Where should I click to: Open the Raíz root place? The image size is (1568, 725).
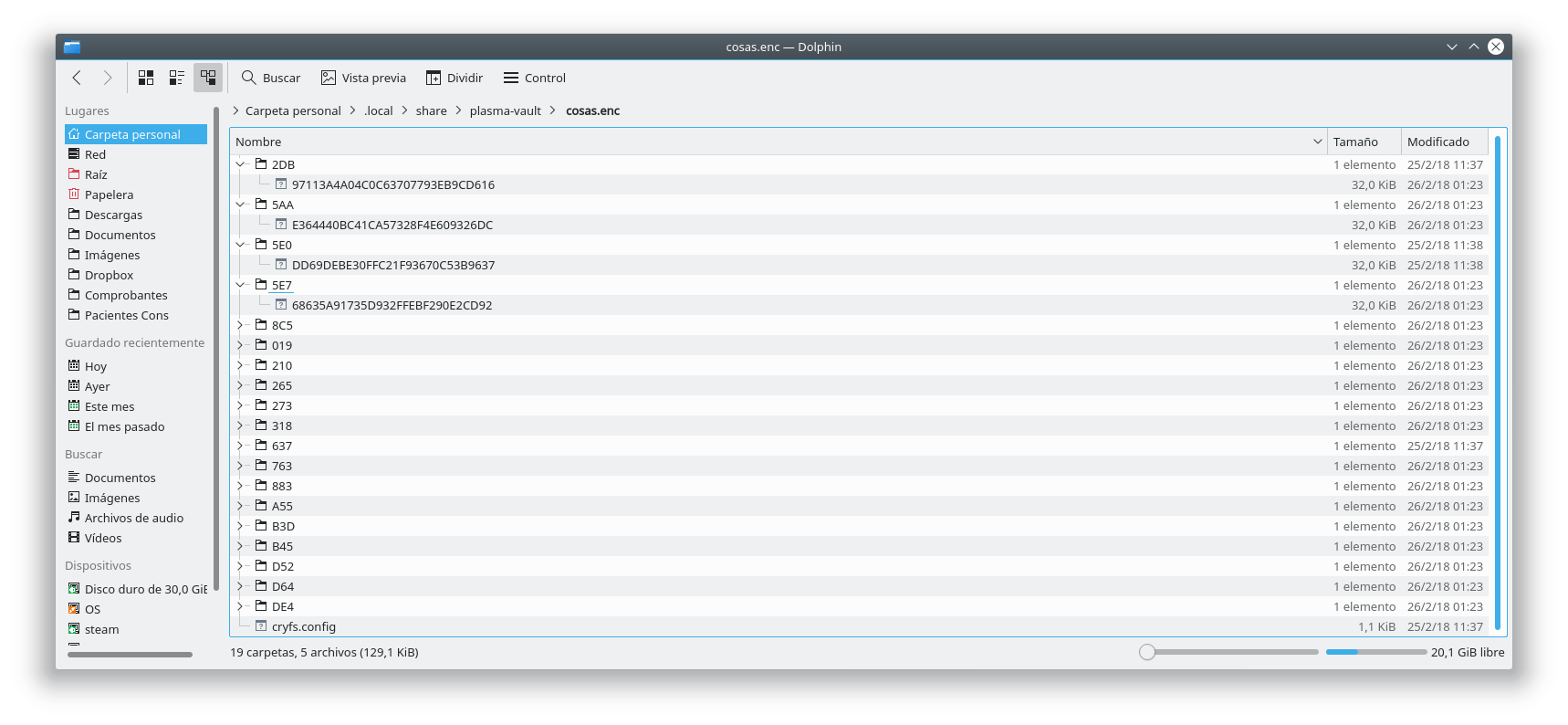tap(136, 174)
